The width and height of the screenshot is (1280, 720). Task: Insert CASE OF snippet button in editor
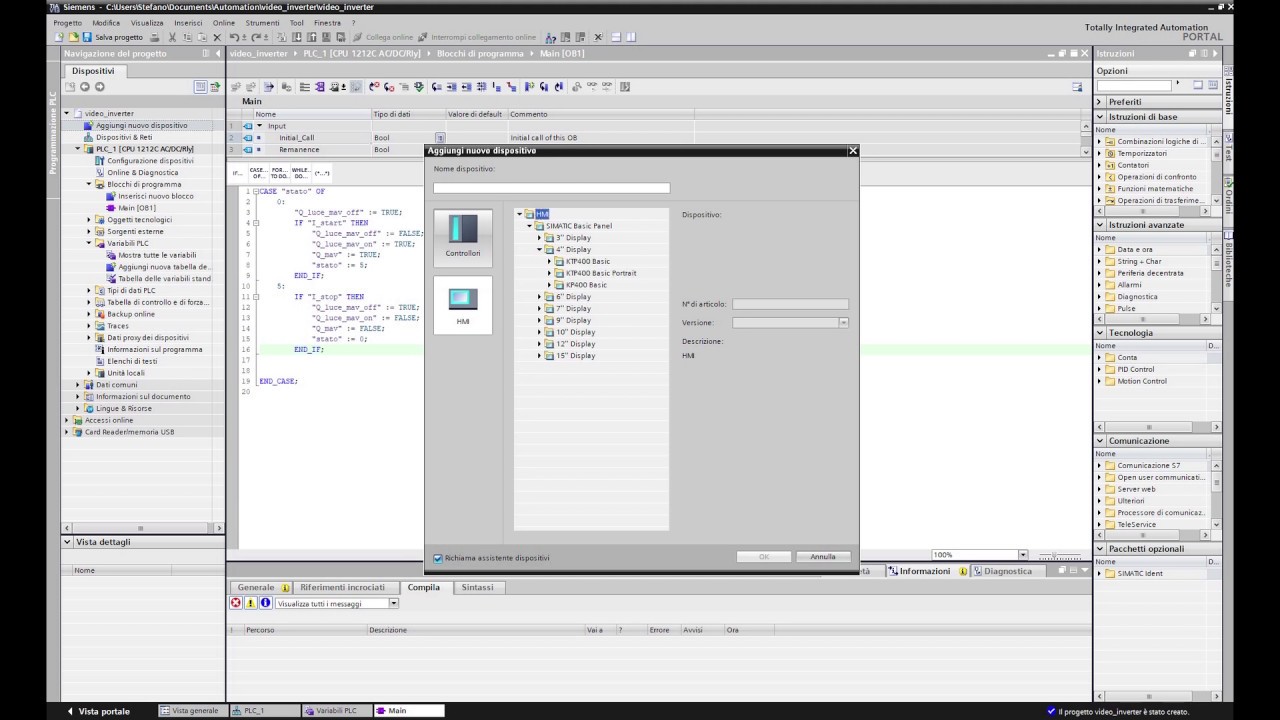[x=258, y=172]
